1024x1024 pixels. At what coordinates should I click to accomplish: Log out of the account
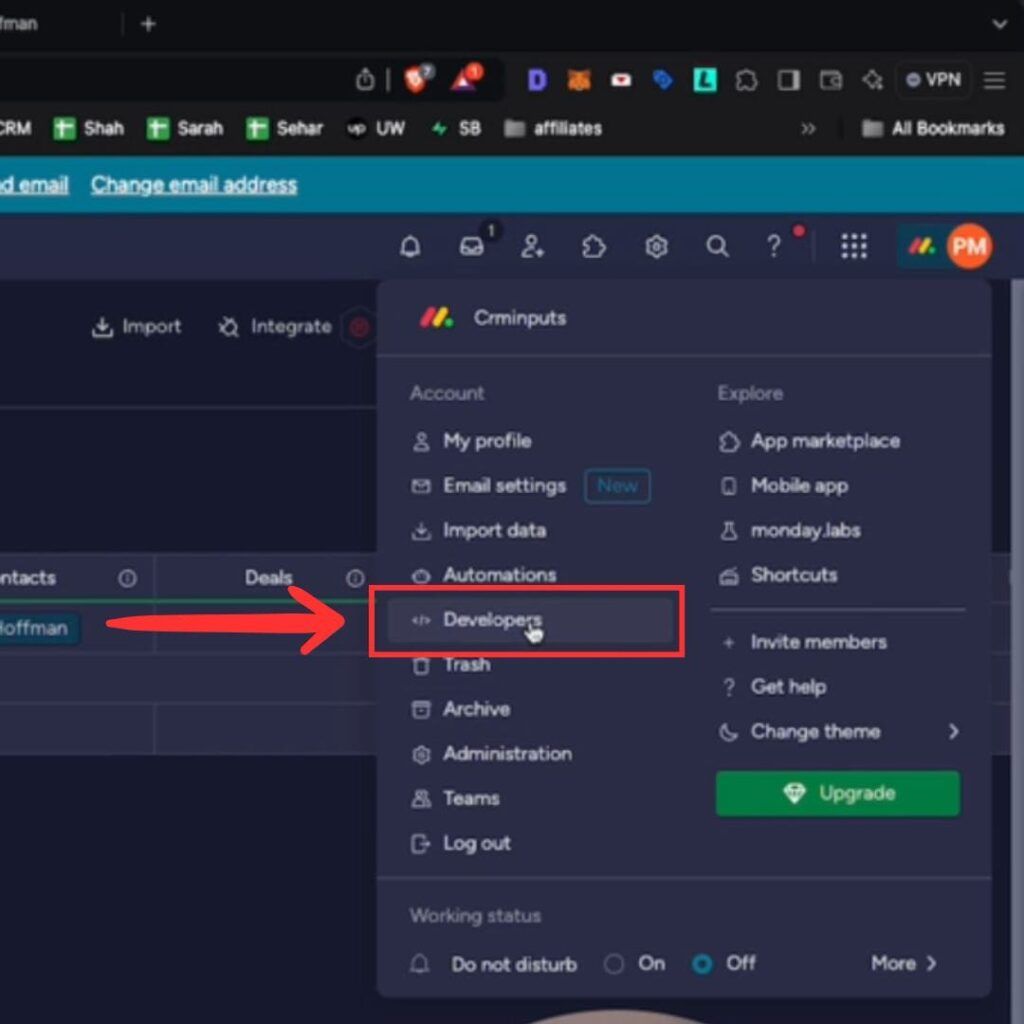pos(460,844)
